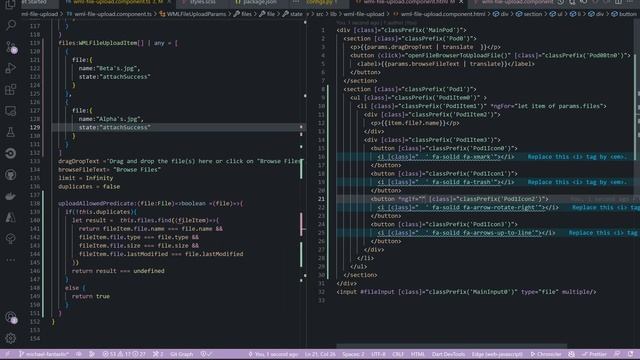
Task: Open the Testing beaker icon
Action: [11, 132]
